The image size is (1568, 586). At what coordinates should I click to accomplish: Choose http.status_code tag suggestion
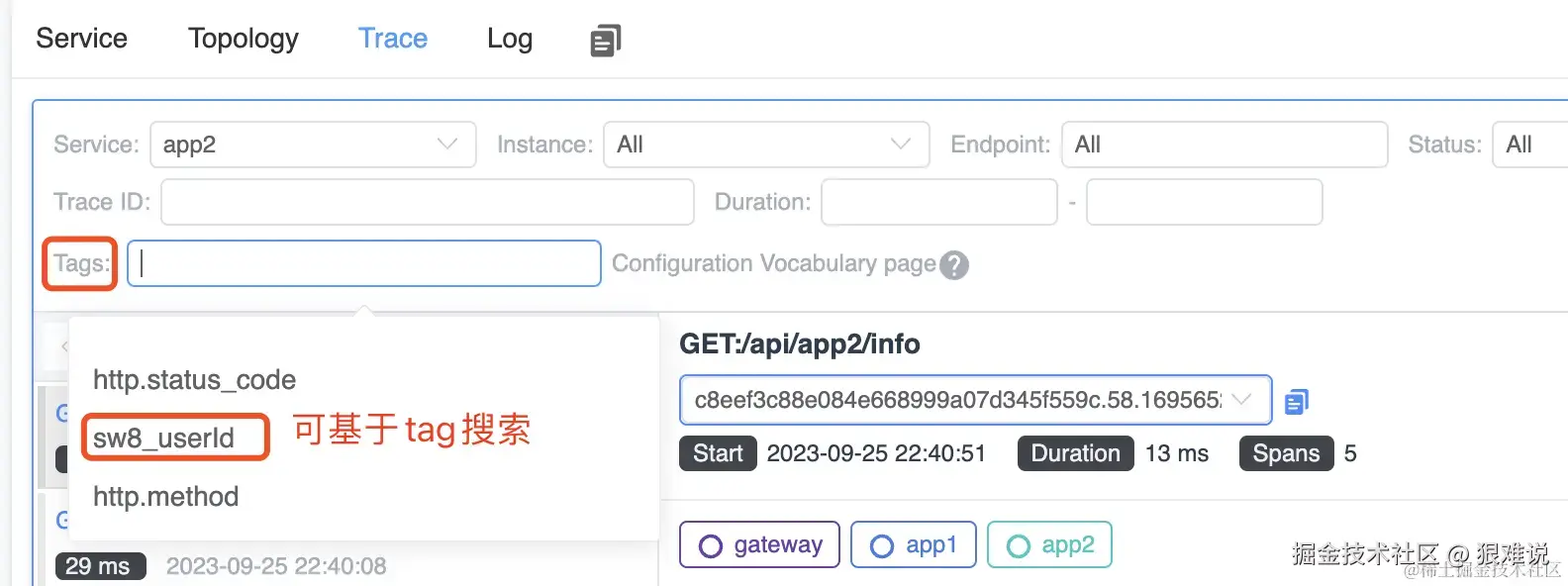click(x=194, y=380)
